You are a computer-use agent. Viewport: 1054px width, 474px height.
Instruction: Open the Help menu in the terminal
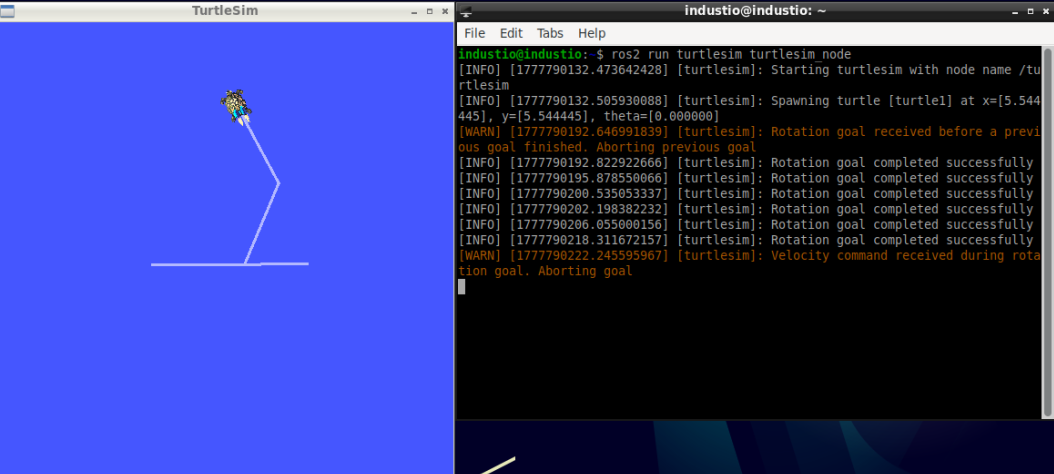(x=592, y=33)
